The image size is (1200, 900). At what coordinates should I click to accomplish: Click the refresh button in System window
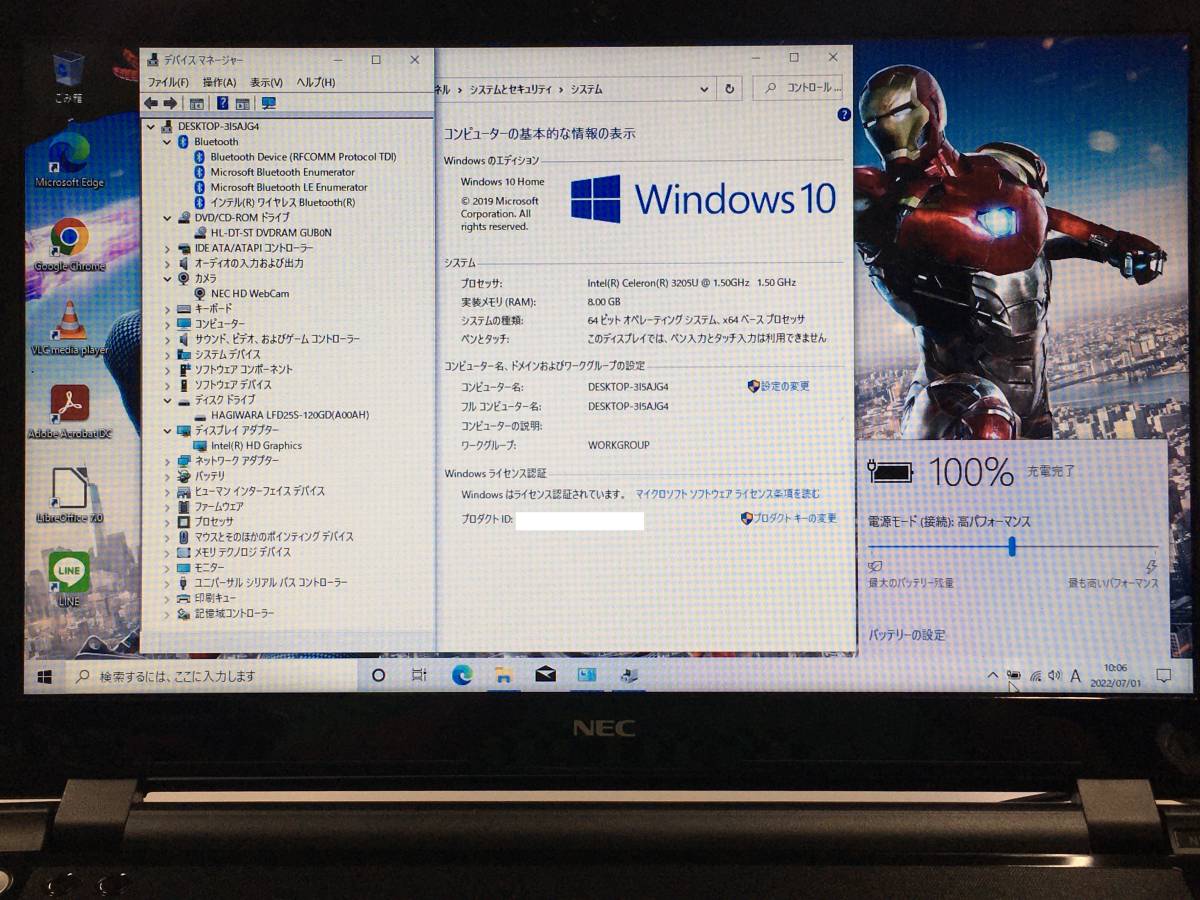click(730, 88)
